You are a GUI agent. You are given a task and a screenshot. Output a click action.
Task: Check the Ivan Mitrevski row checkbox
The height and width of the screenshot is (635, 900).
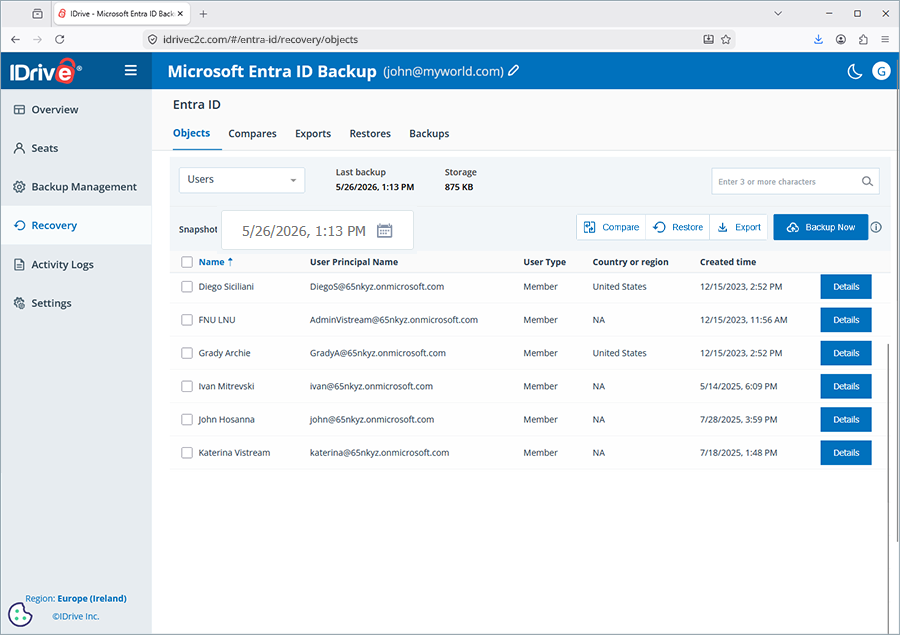(187, 386)
